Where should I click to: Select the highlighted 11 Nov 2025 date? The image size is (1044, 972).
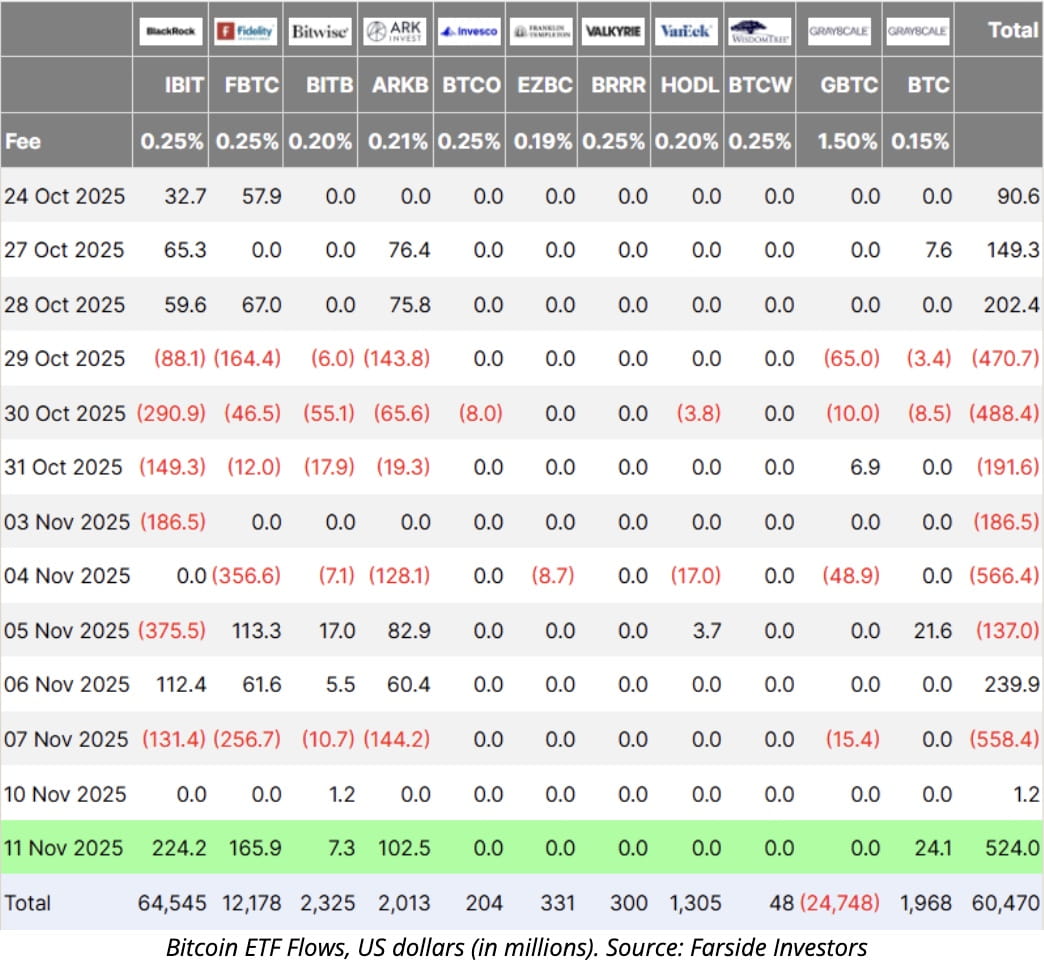(x=63, y=848)
